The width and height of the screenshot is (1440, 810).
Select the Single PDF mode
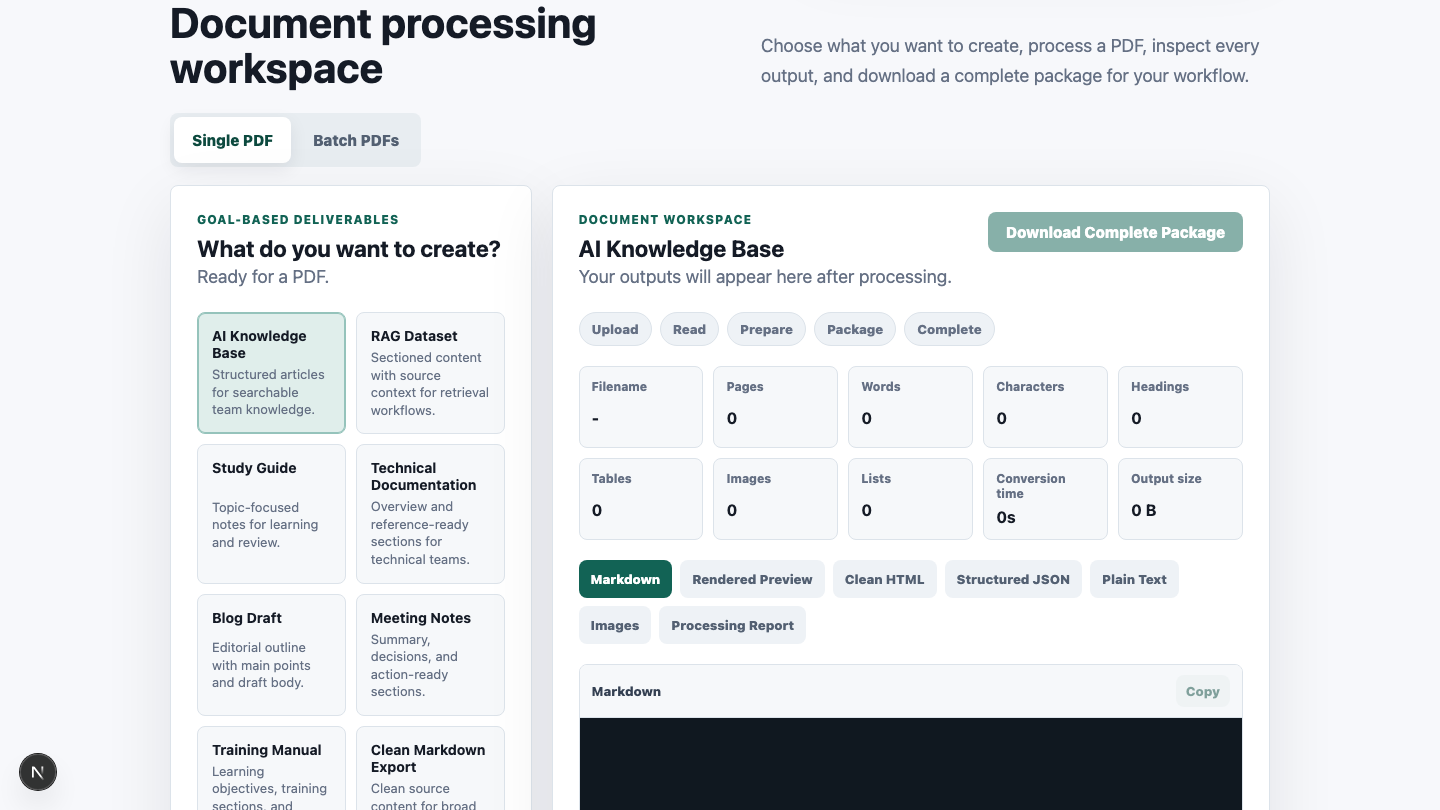pyautogui.click(x=232, y=140)
